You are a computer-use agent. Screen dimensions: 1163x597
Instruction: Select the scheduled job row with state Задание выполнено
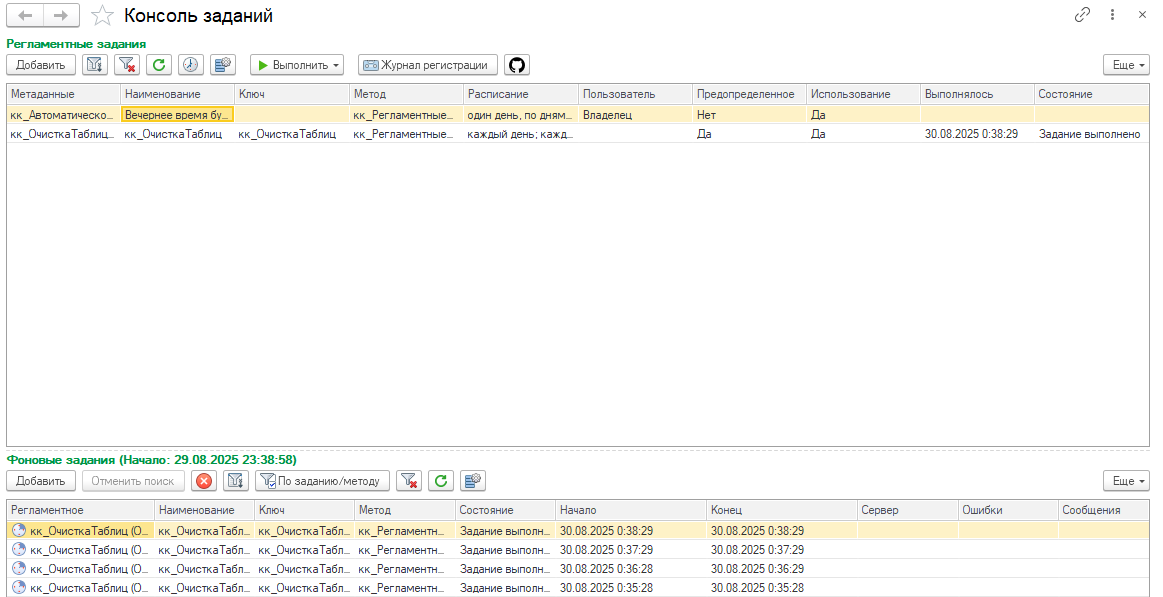(x=500, y=134)
